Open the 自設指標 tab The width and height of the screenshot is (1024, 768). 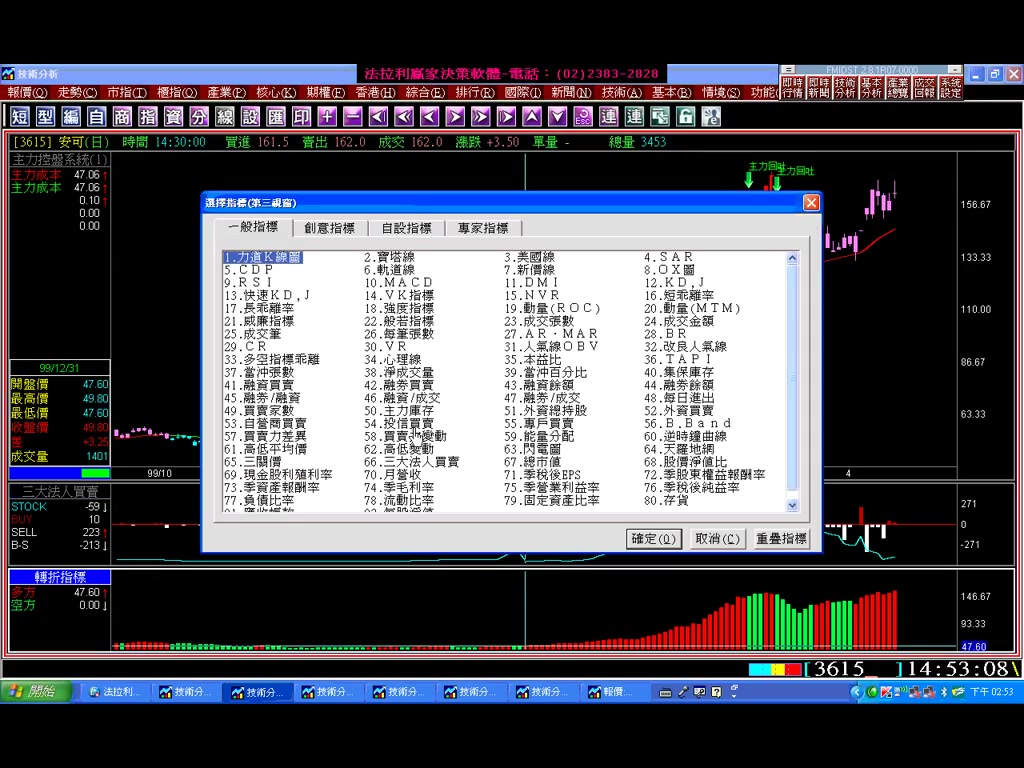pyautogui.click(x=406, y=228)
